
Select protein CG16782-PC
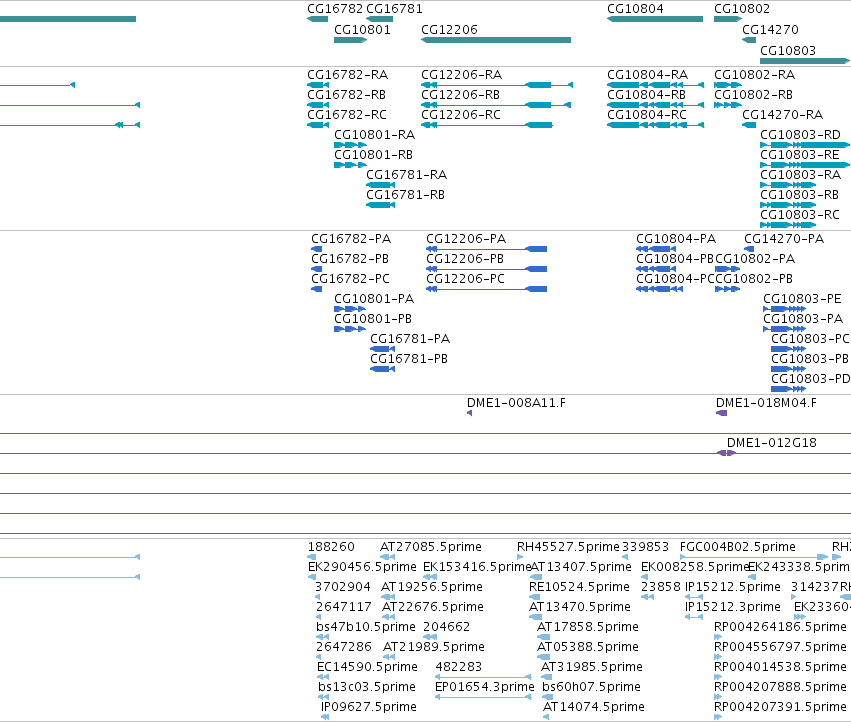351,279
